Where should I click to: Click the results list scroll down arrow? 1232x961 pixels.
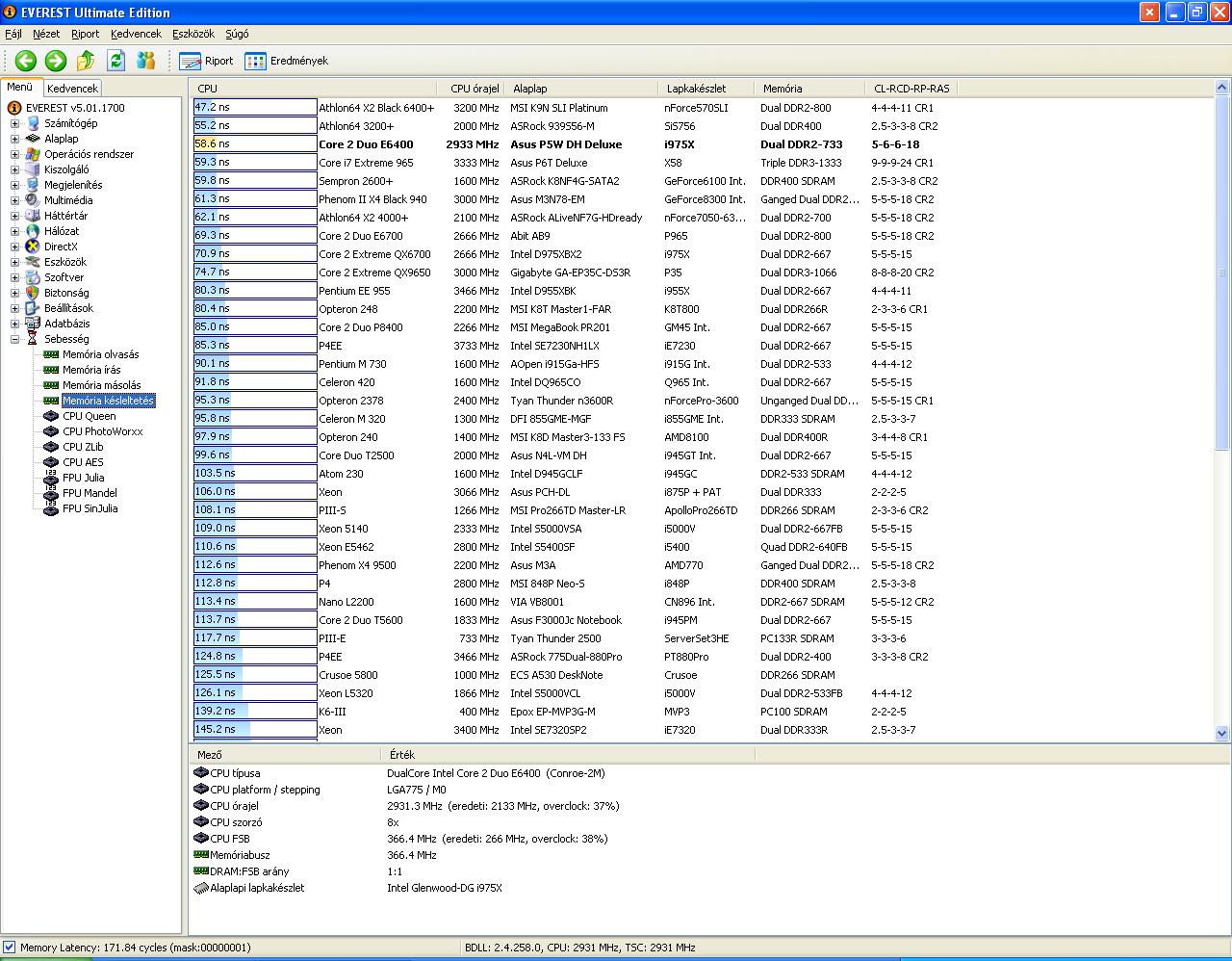coord(1222,733)
